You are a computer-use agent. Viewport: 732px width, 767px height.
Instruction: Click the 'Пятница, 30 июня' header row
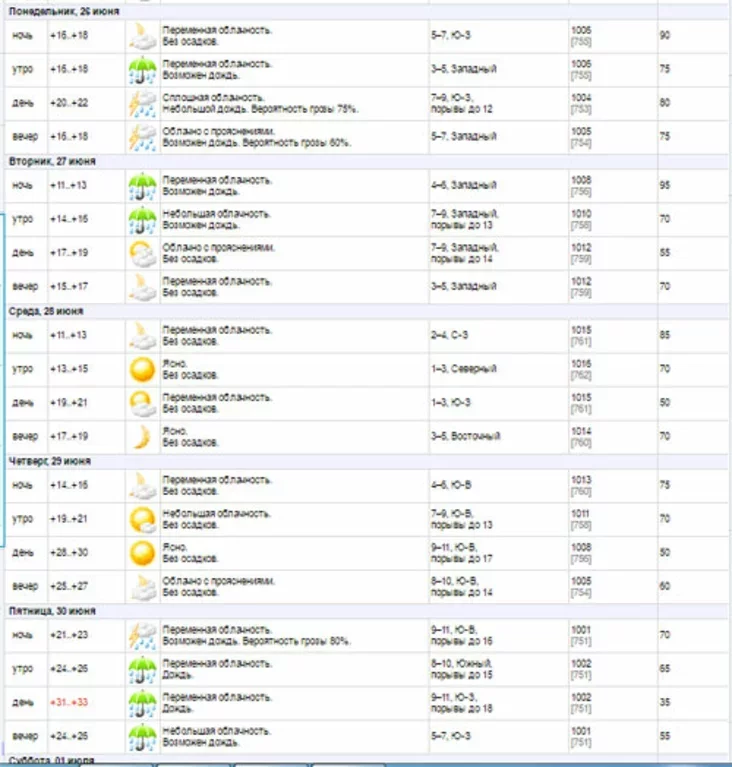coord(59,610)
